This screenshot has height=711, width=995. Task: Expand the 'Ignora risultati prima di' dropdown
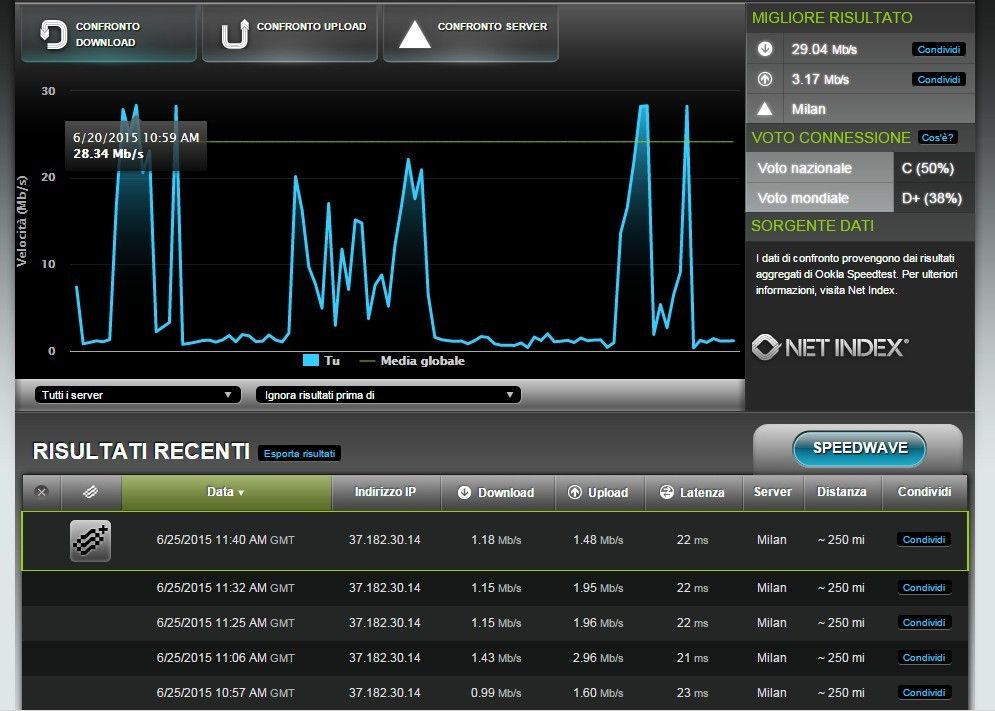pos(388,395)
